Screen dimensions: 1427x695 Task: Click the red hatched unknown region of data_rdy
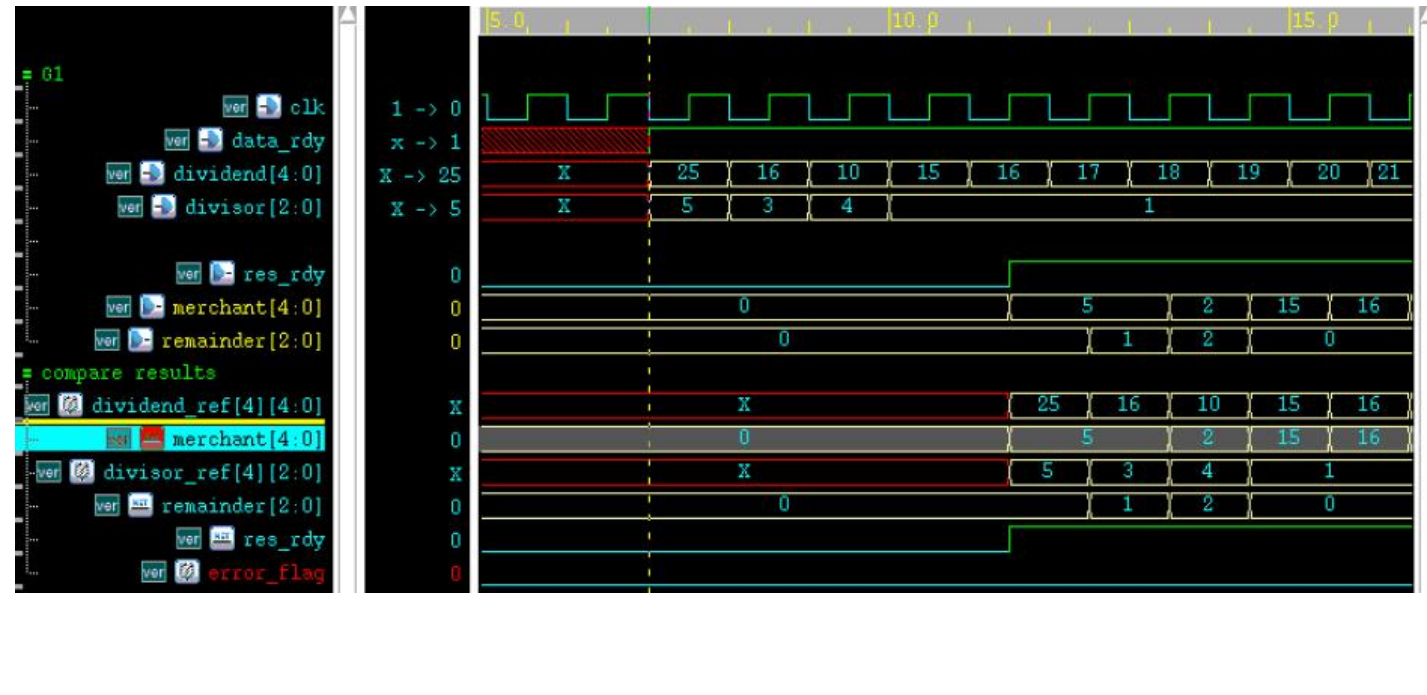tap(565, 139)
